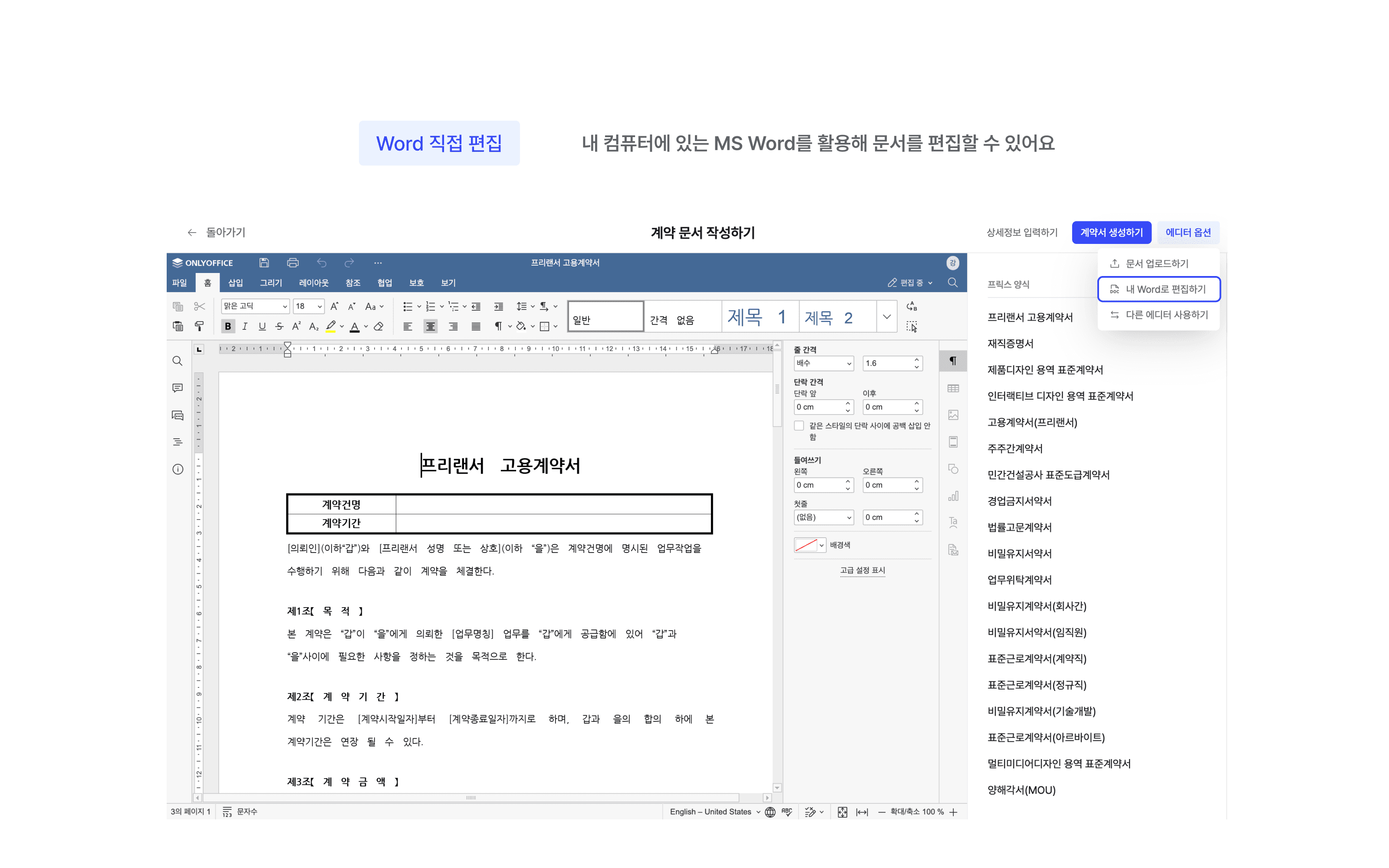Click the clear style eraser icon
The height and width of the screenshot is (868, 1389).
coord(378,326)
